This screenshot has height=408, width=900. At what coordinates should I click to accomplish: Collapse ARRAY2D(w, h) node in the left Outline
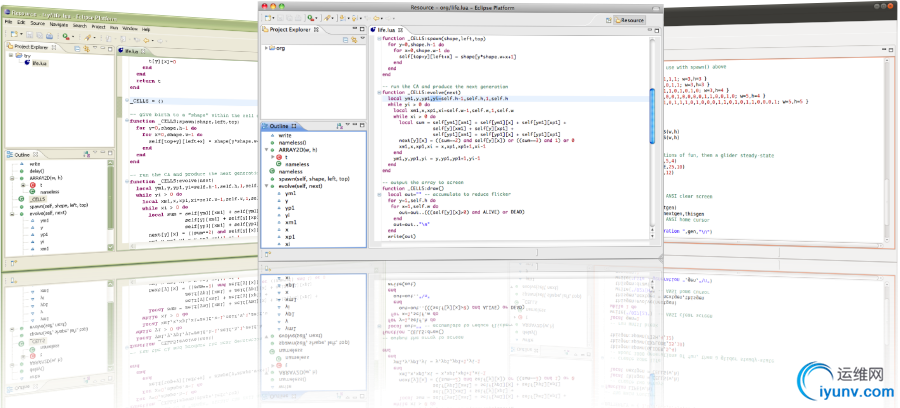[12, 178]
